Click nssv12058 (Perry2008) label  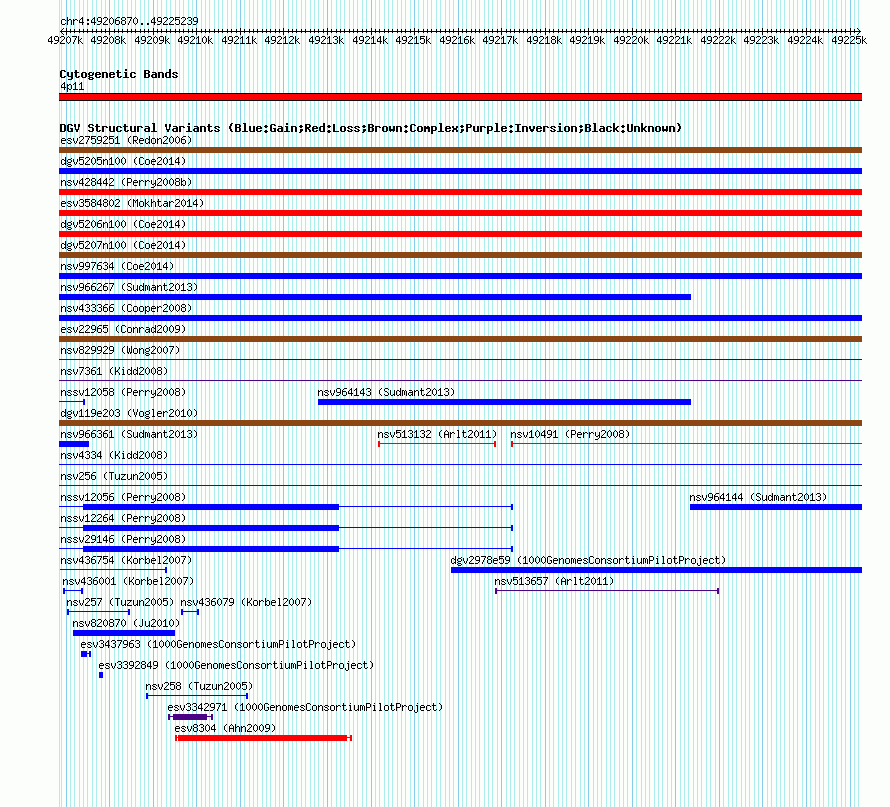[123, 392]
